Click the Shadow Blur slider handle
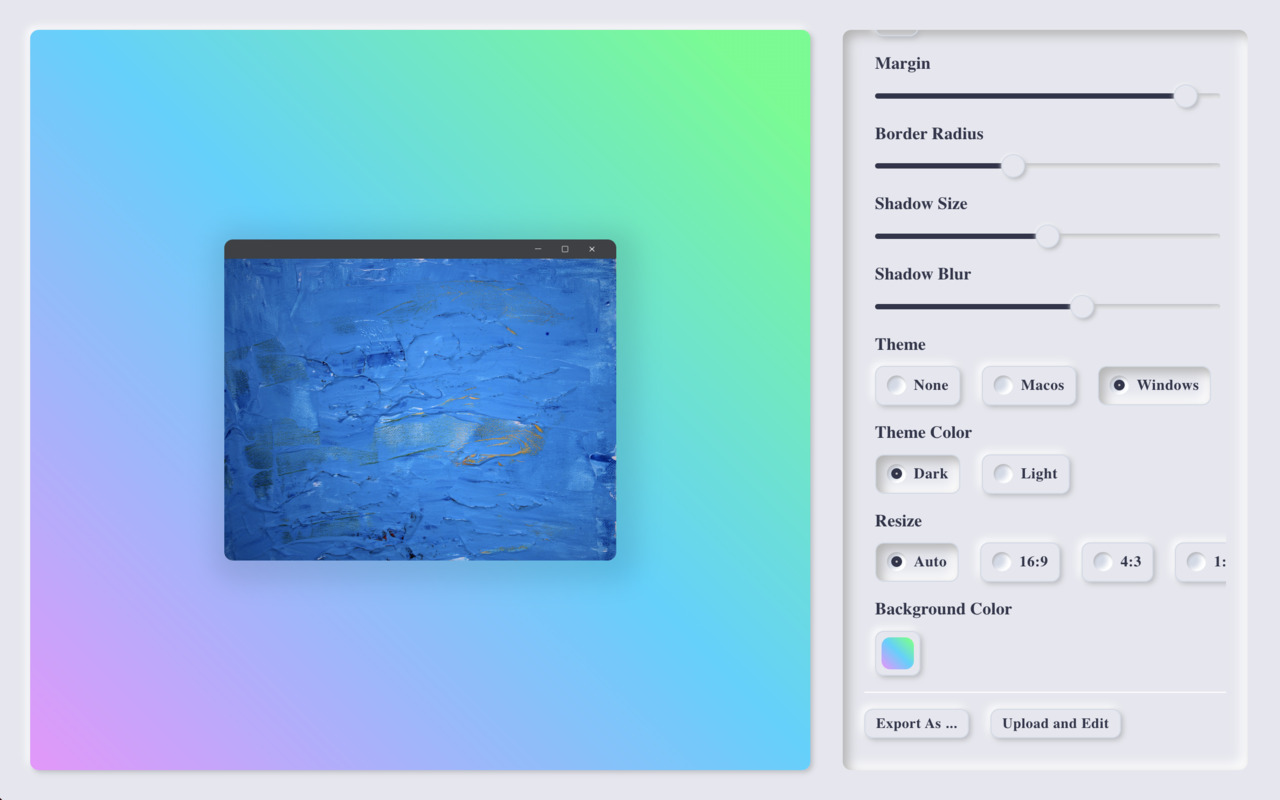Image resolution: width=1280 pixels, height=800 pixels. coord(1082,306)
